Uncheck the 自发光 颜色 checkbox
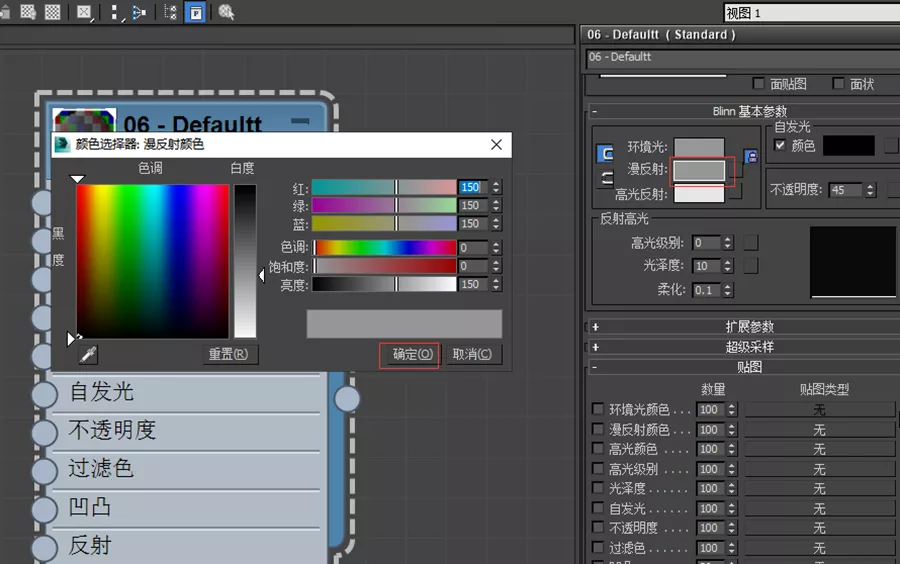Image resolution: width=900 pixels, height=564 pixels. (x=779, y=145)
